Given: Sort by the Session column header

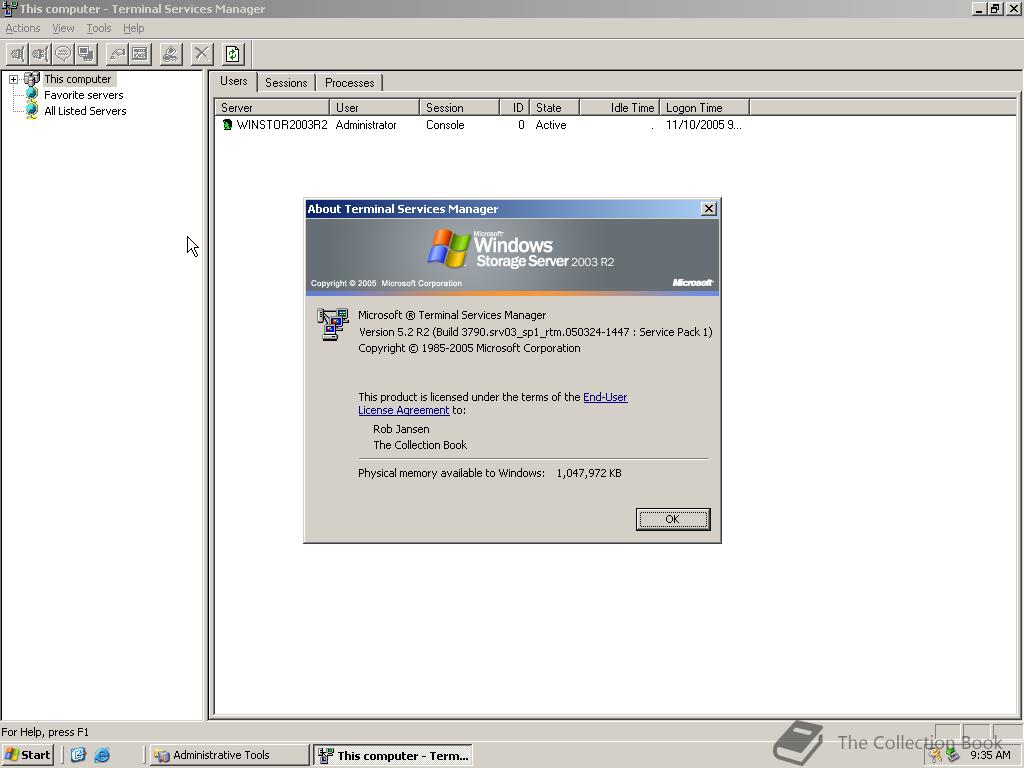Looking at the screenshot, I should [459, 108].
